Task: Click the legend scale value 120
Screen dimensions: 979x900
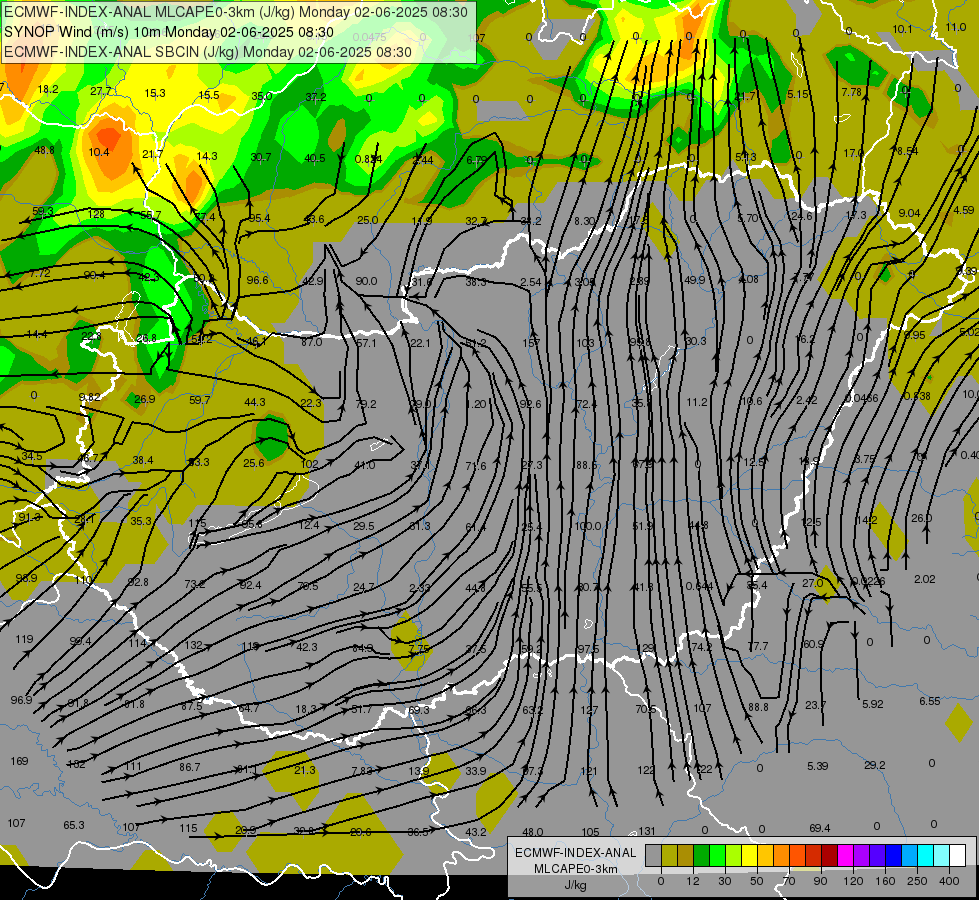Action: pyautogui.click(x=853, y=881)
